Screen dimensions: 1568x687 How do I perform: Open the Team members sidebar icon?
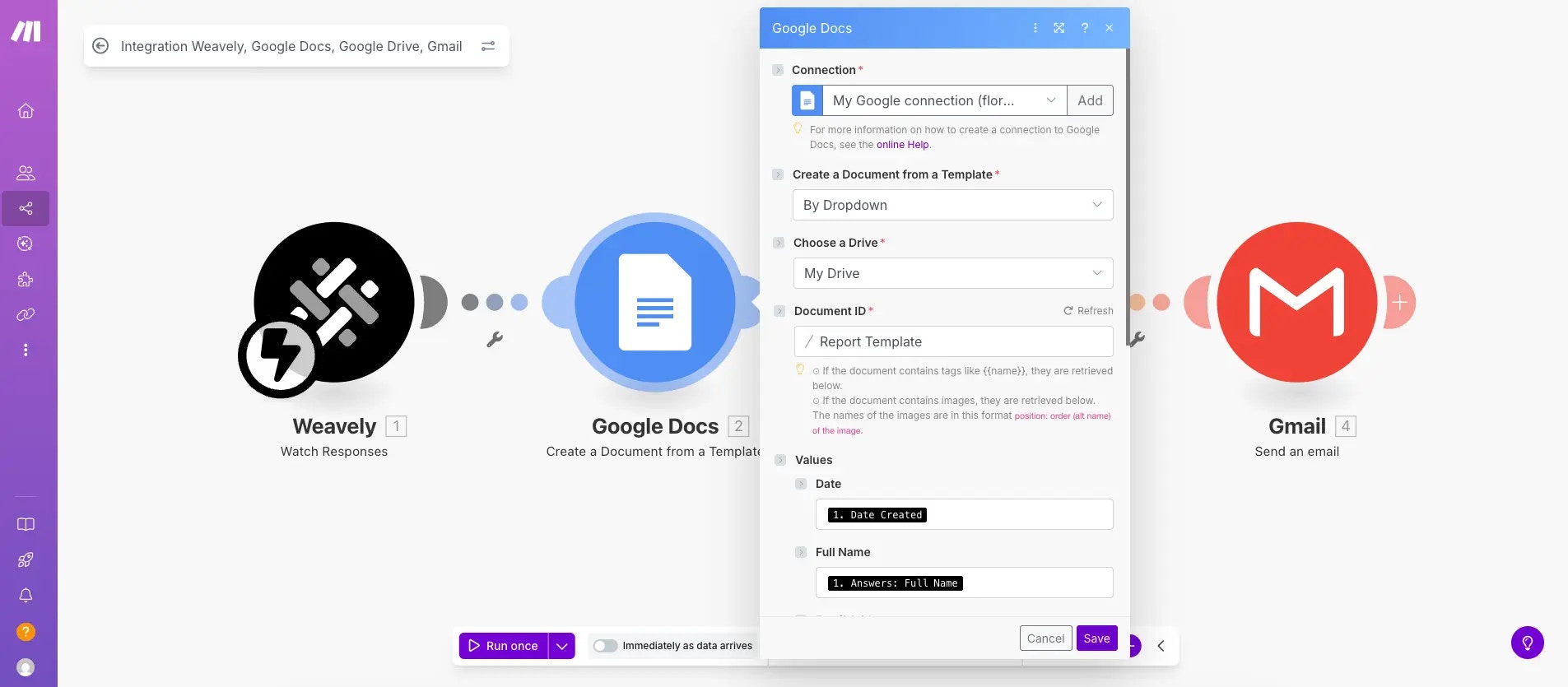coord(26,173)
